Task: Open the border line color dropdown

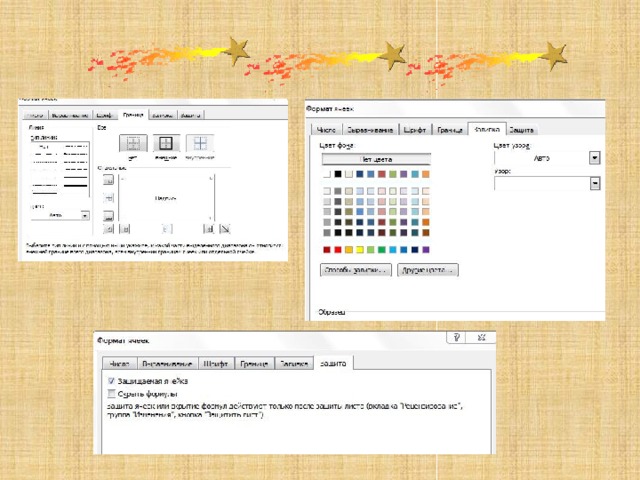Action: (x=83, y=215)
